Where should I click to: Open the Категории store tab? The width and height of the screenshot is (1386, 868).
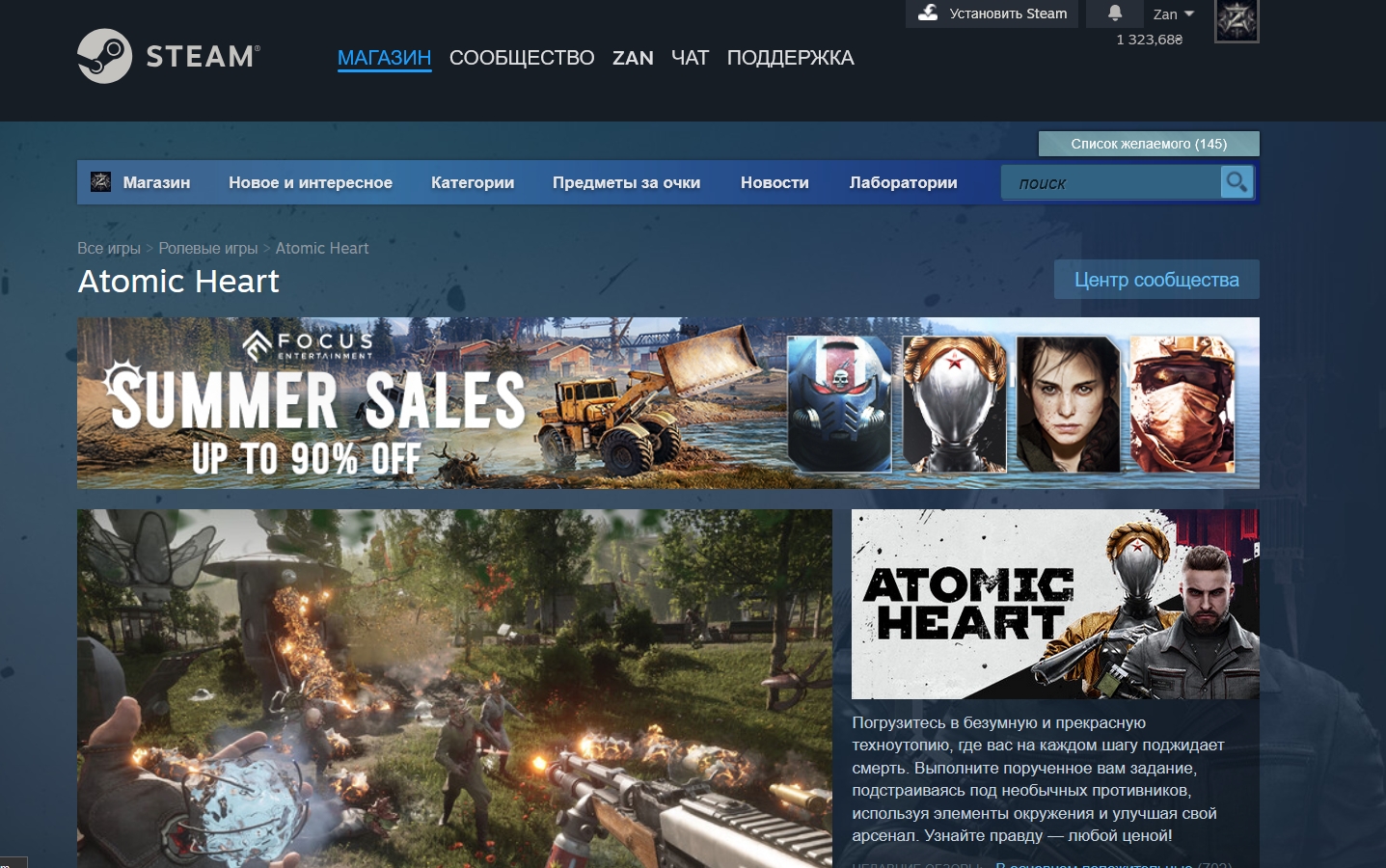tap(473, 182)
